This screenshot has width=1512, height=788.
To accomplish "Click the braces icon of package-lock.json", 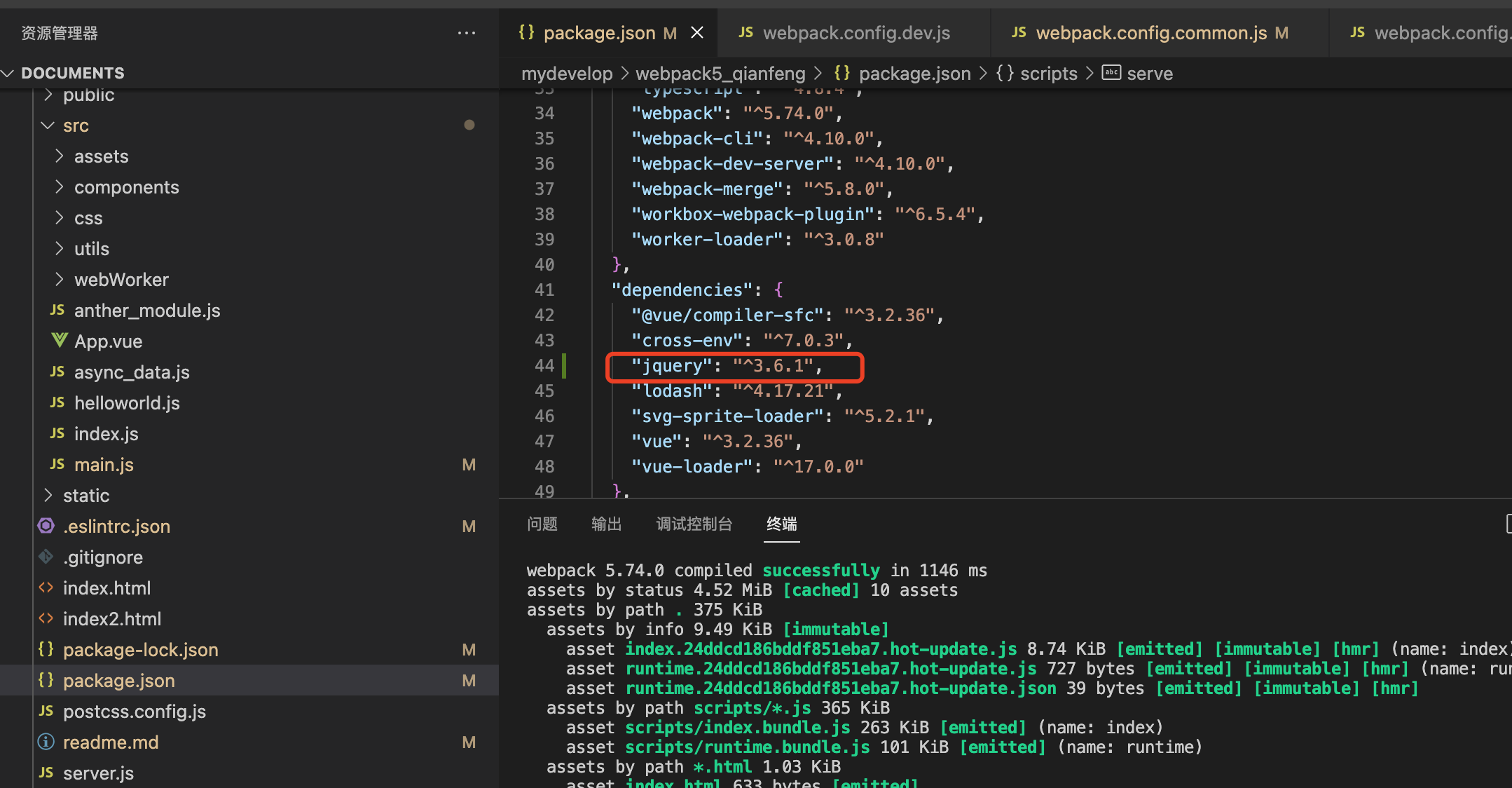I will [46, 649].
